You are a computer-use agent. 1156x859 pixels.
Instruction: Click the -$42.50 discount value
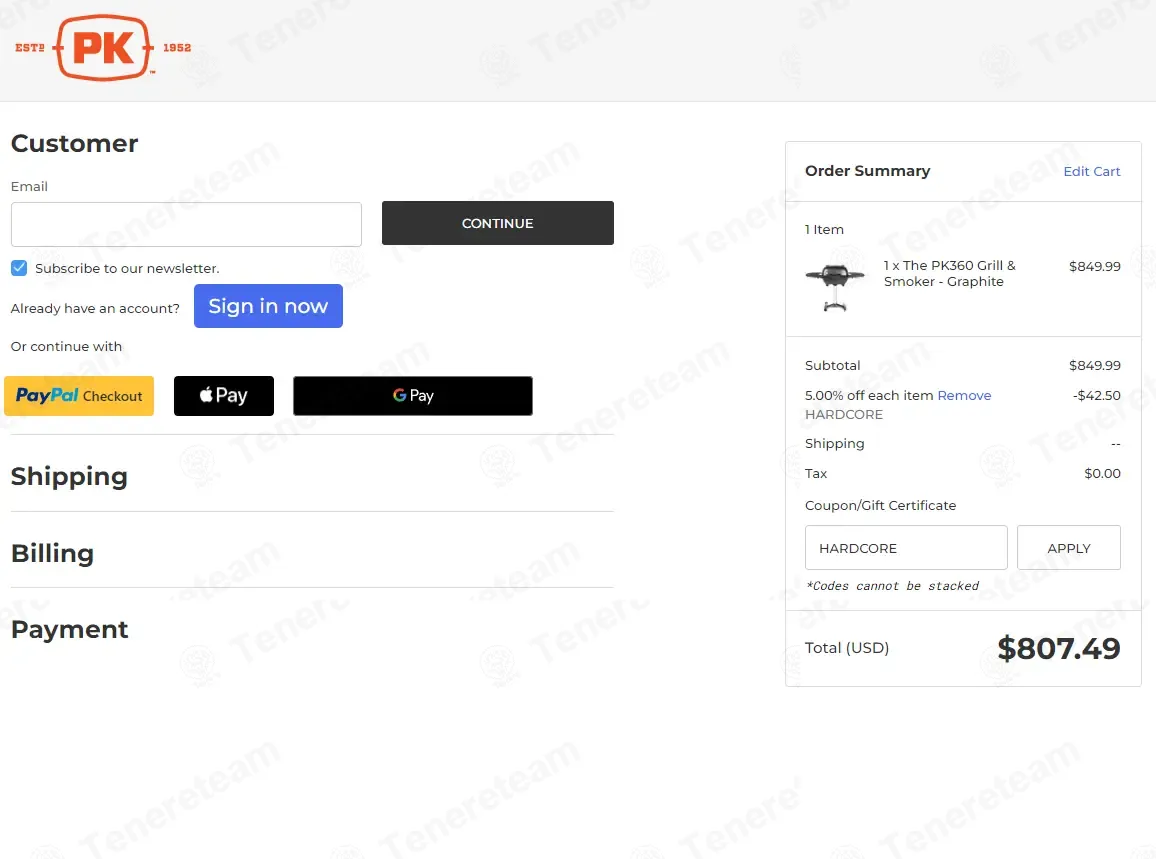(1096, 395)
